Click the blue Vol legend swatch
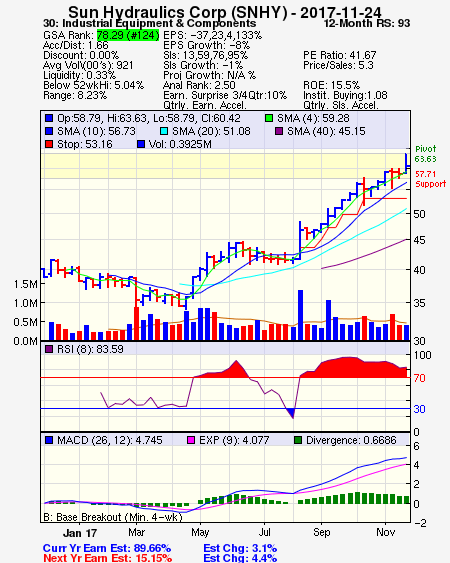The height and width of the screenshot is (563, 450). click(x=141, y=144)
